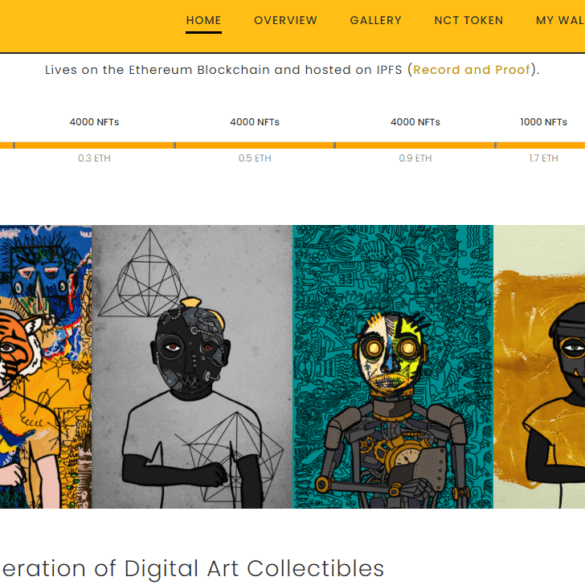
Task: View the golden background masked NFT
Action: click(x=539, y=367)
